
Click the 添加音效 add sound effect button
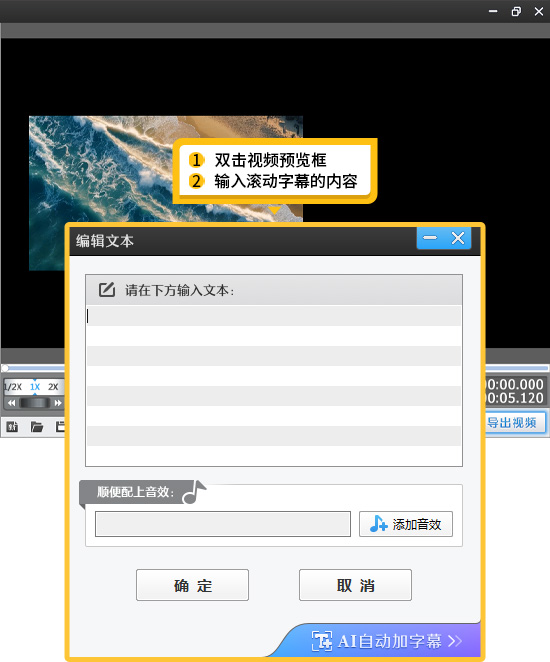coord(406,524)
